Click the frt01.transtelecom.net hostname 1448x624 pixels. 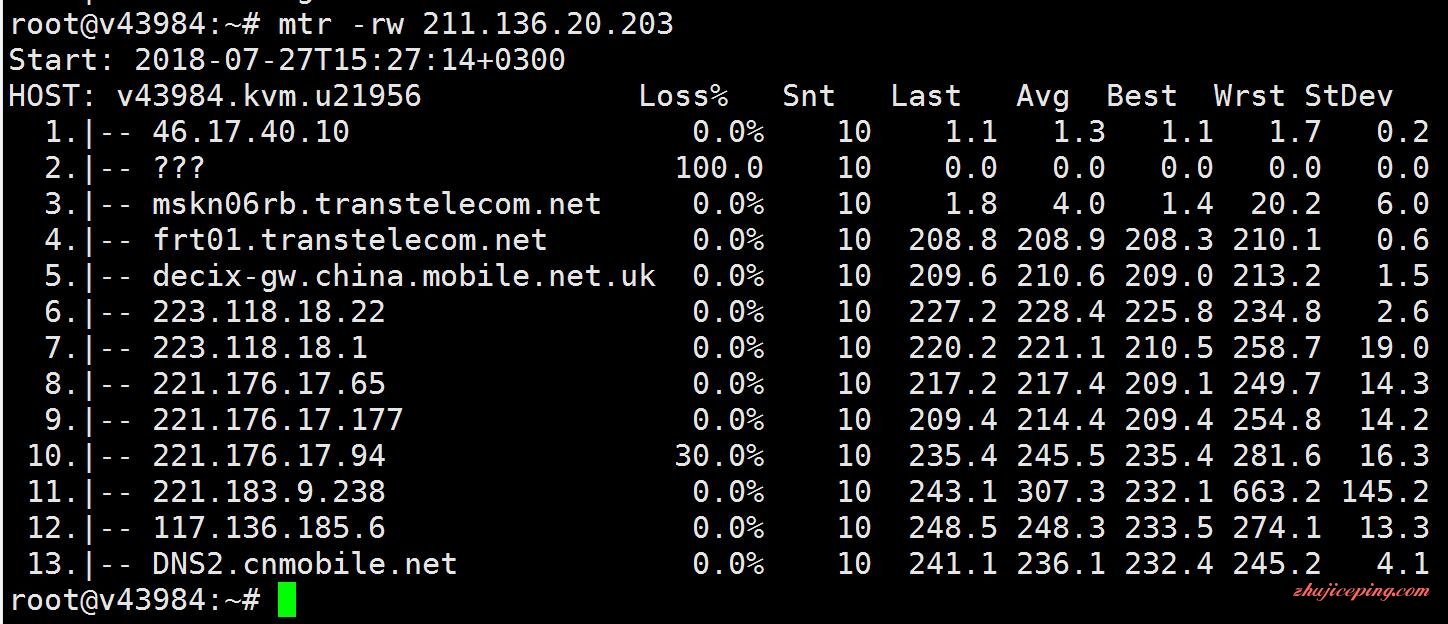coord(350,240)
